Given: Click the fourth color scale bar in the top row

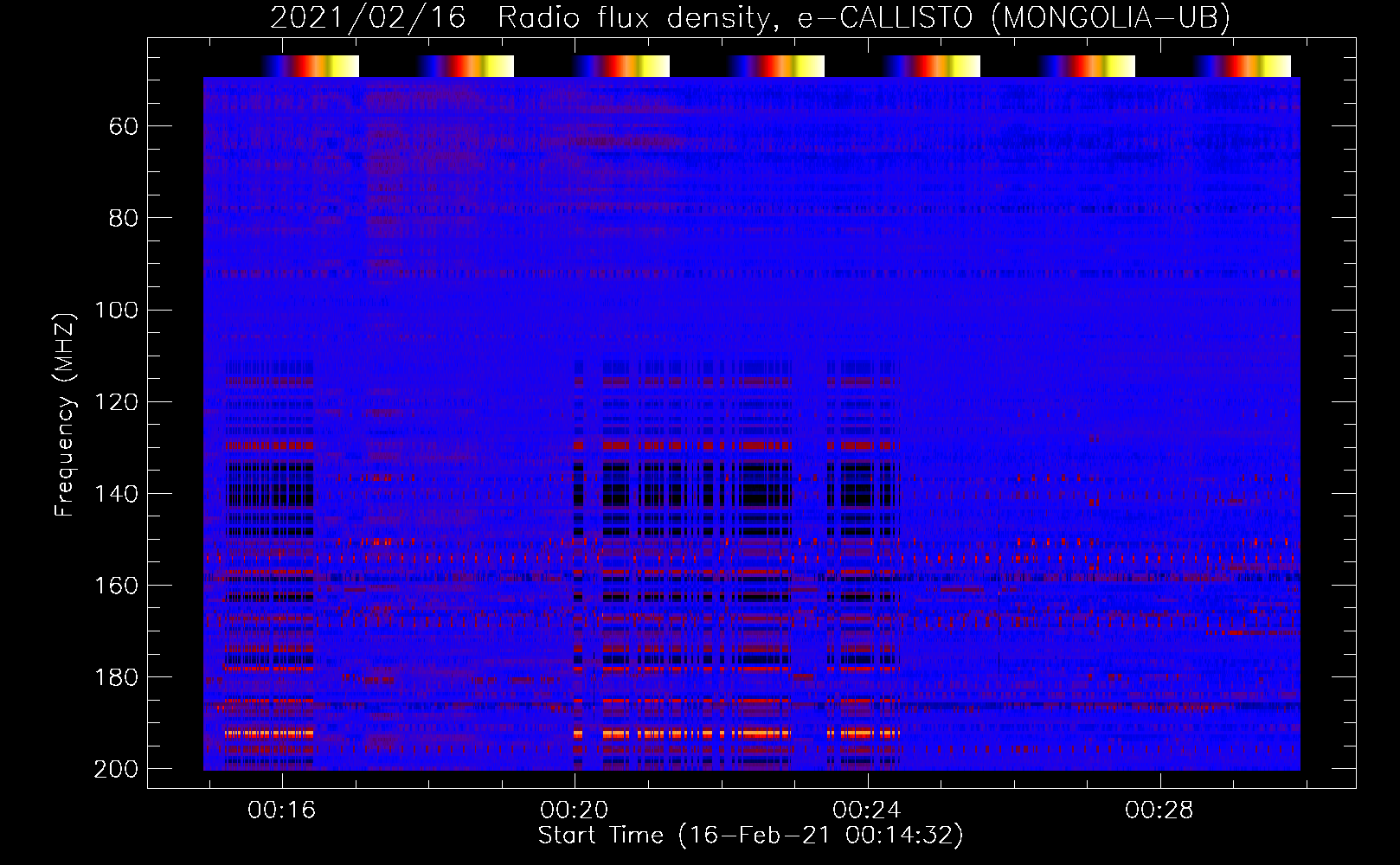Looking at the screenshot, I should pos(776,66).
